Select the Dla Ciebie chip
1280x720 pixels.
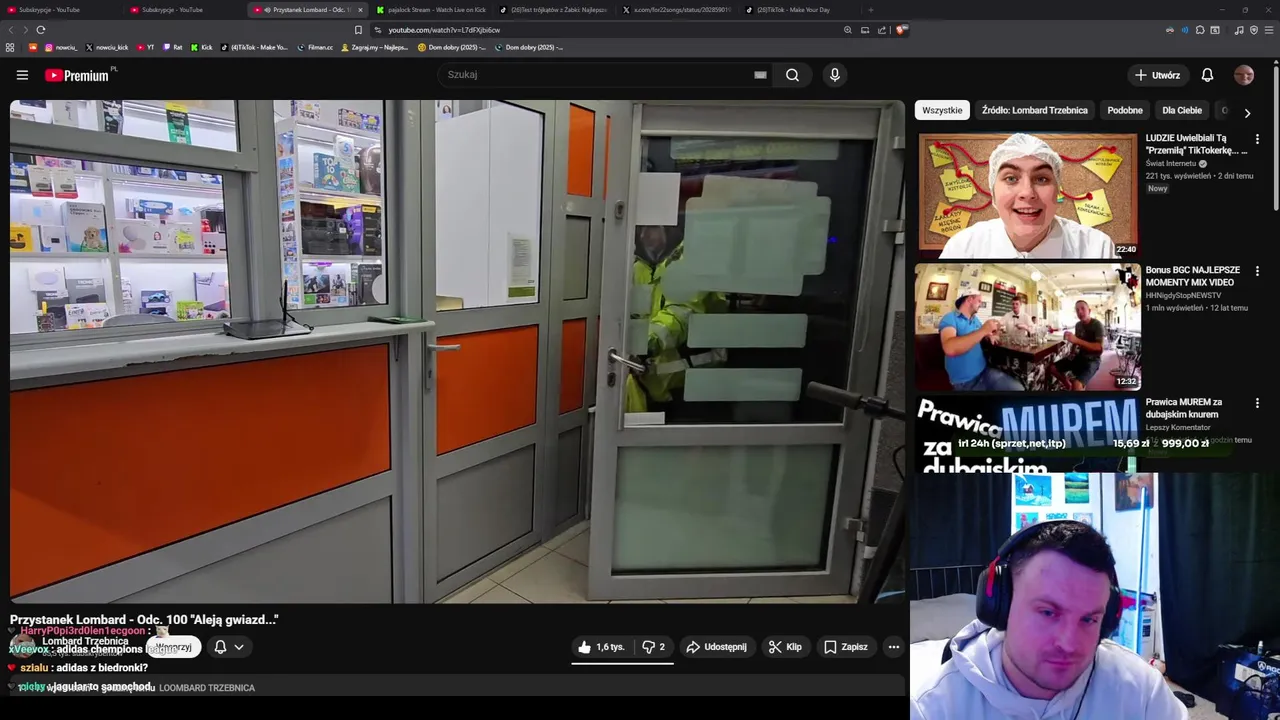[x=1182, y=110]
